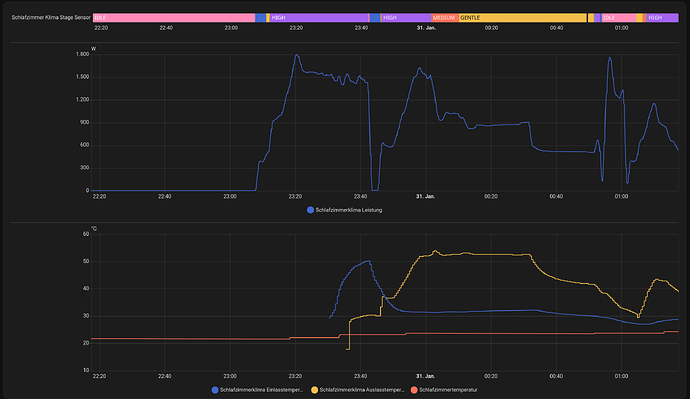Select the long GENTLE stage segment
The height and width of the screenshot is (399, 690).
click(522, 18)
